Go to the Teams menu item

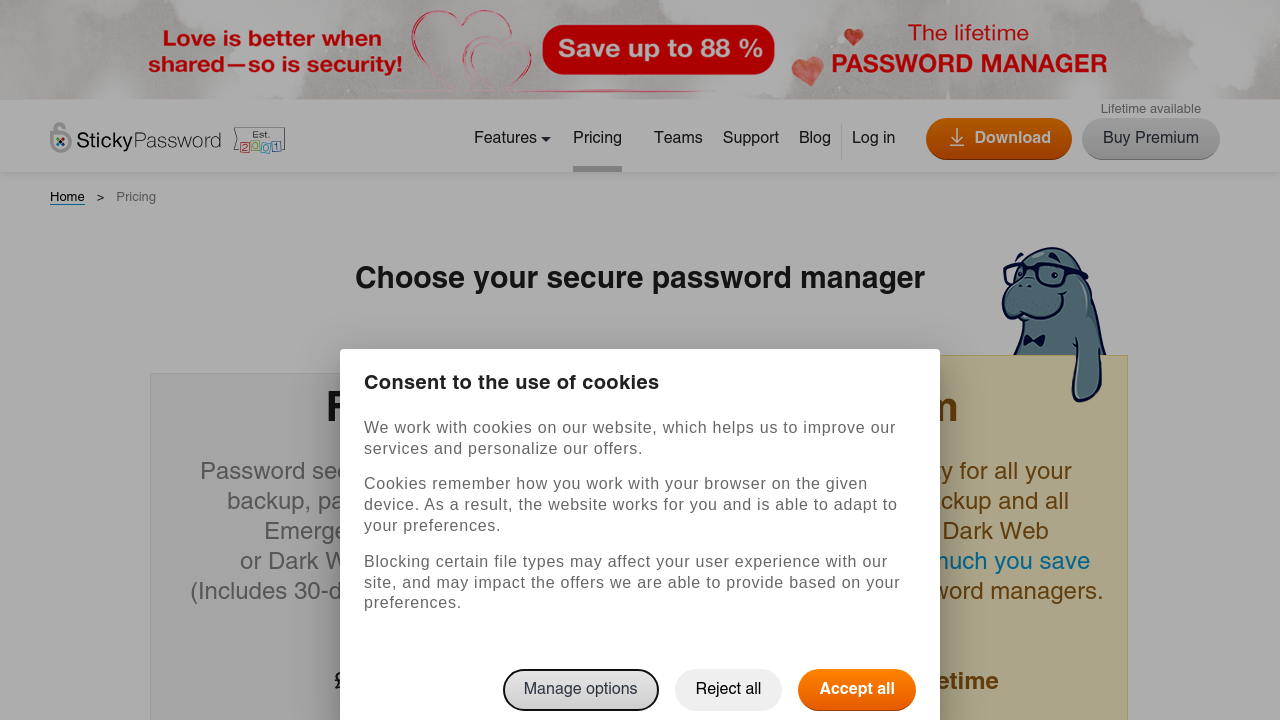pyautogui.click(x=678, y=138)
